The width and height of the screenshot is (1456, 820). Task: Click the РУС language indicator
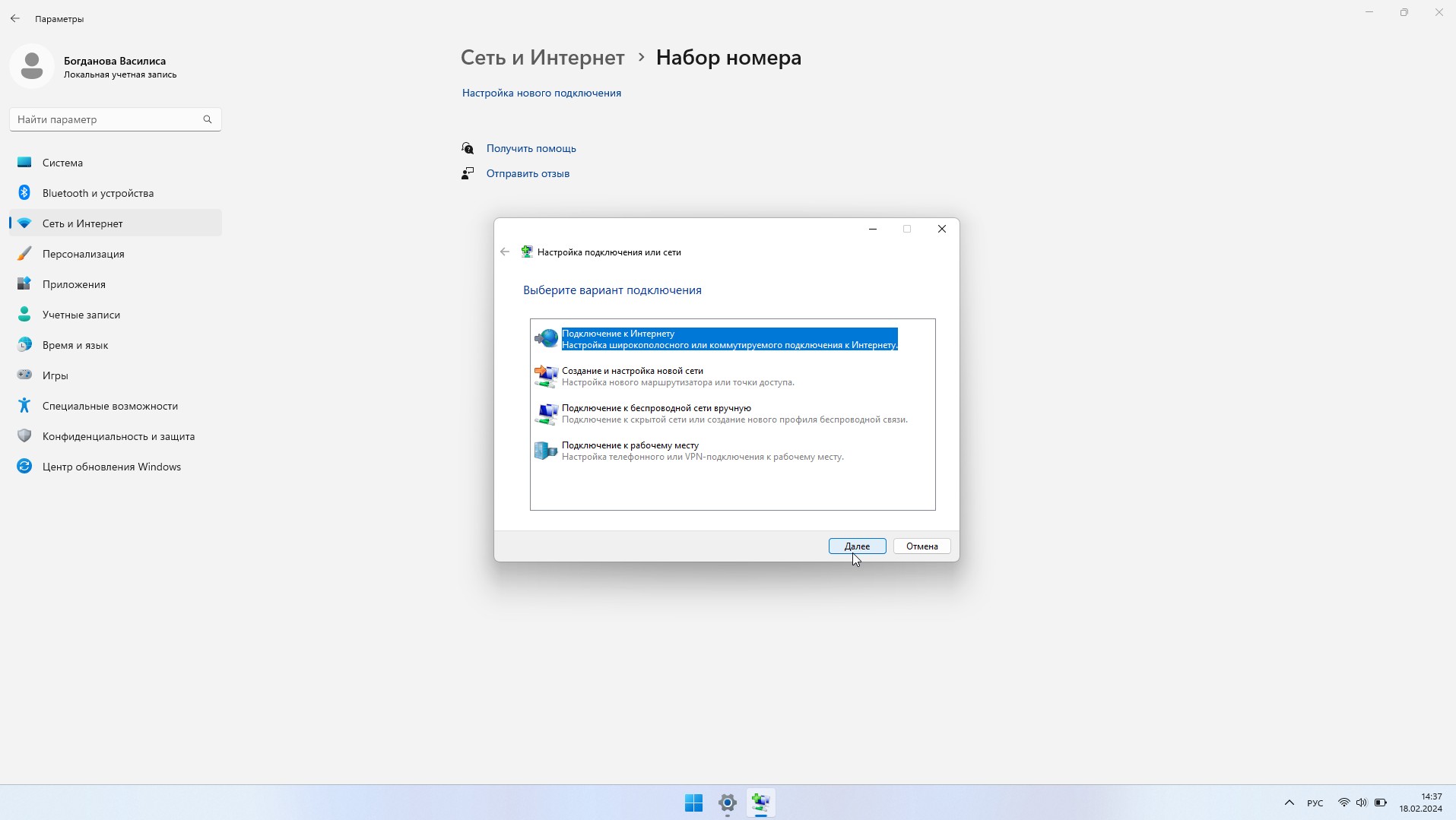(1315, 803)
